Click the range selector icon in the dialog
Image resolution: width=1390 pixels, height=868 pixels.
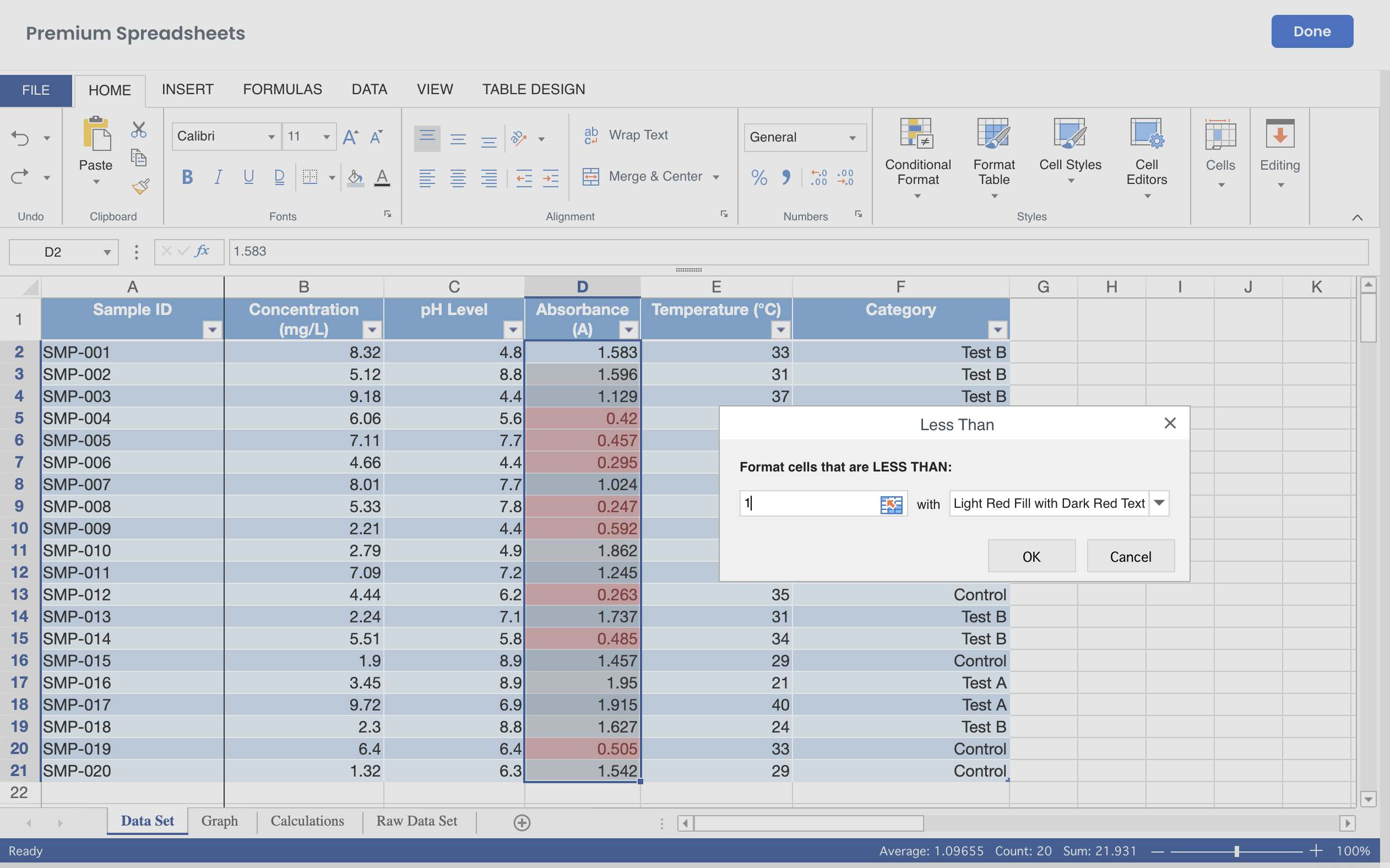pos(891,504)
